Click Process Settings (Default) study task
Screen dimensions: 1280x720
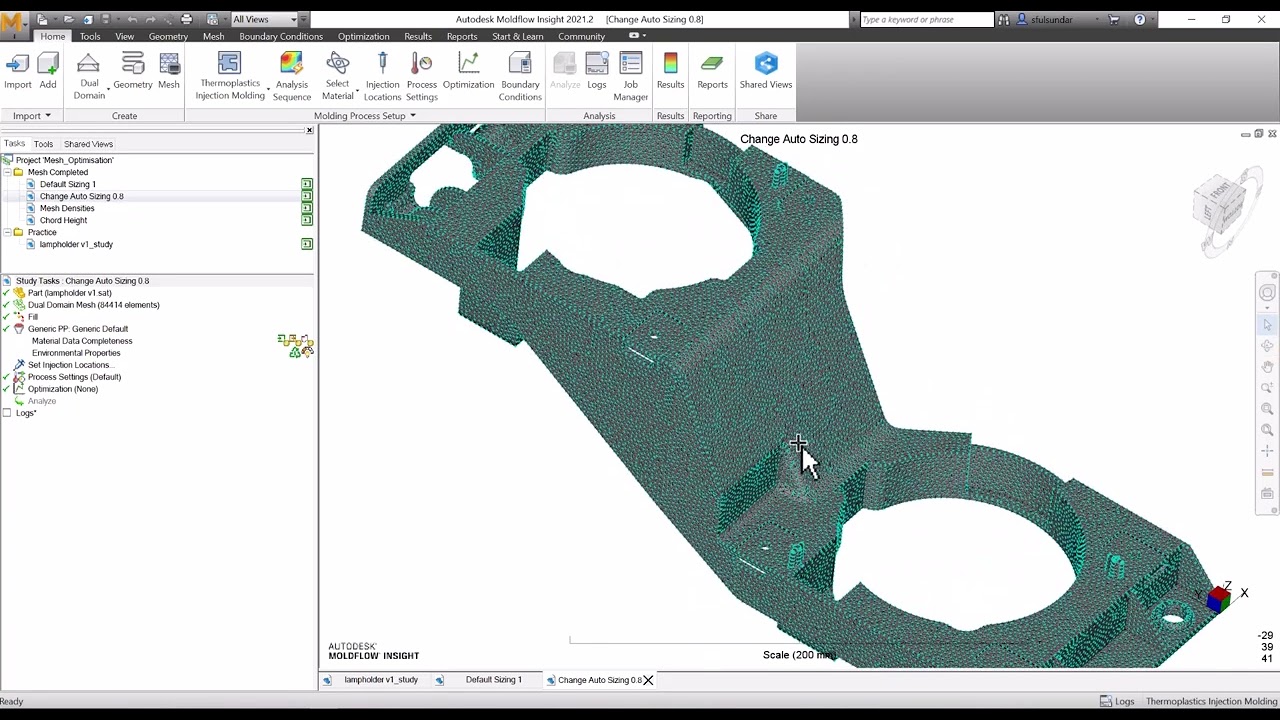[74, 377]
